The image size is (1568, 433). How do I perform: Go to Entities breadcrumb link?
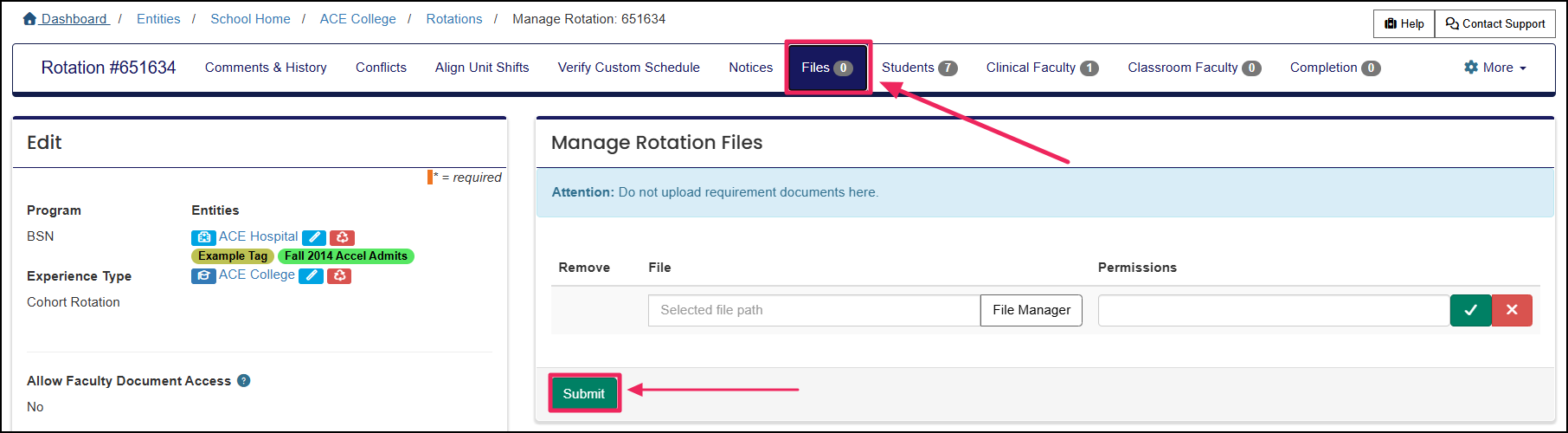pos(158,19)
